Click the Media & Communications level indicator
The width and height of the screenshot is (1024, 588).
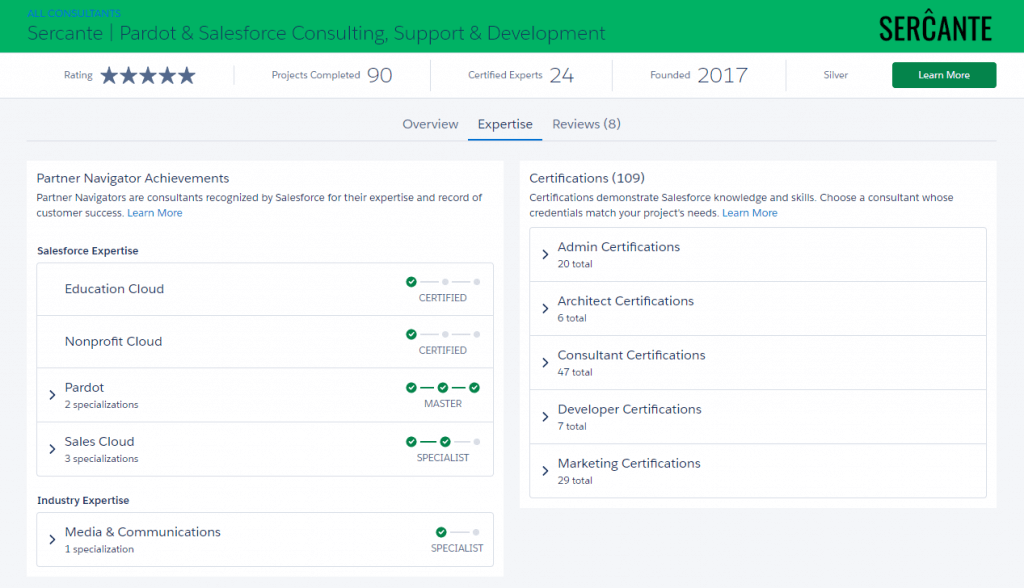coord(457,532)
